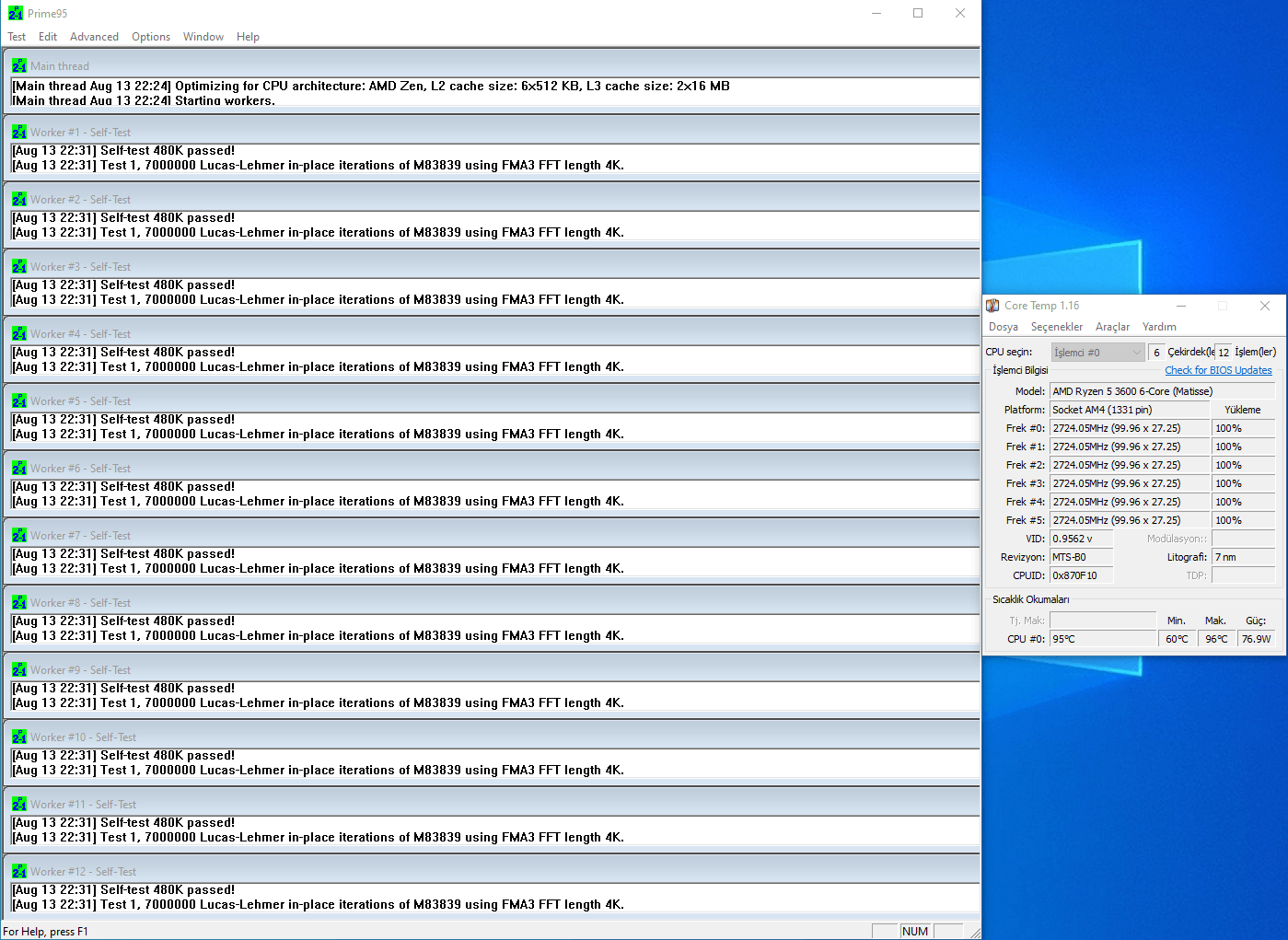Click the Worker #9 - Self-Test title bar
Viewport: 1288px width, 940px height.
[492, 669]
